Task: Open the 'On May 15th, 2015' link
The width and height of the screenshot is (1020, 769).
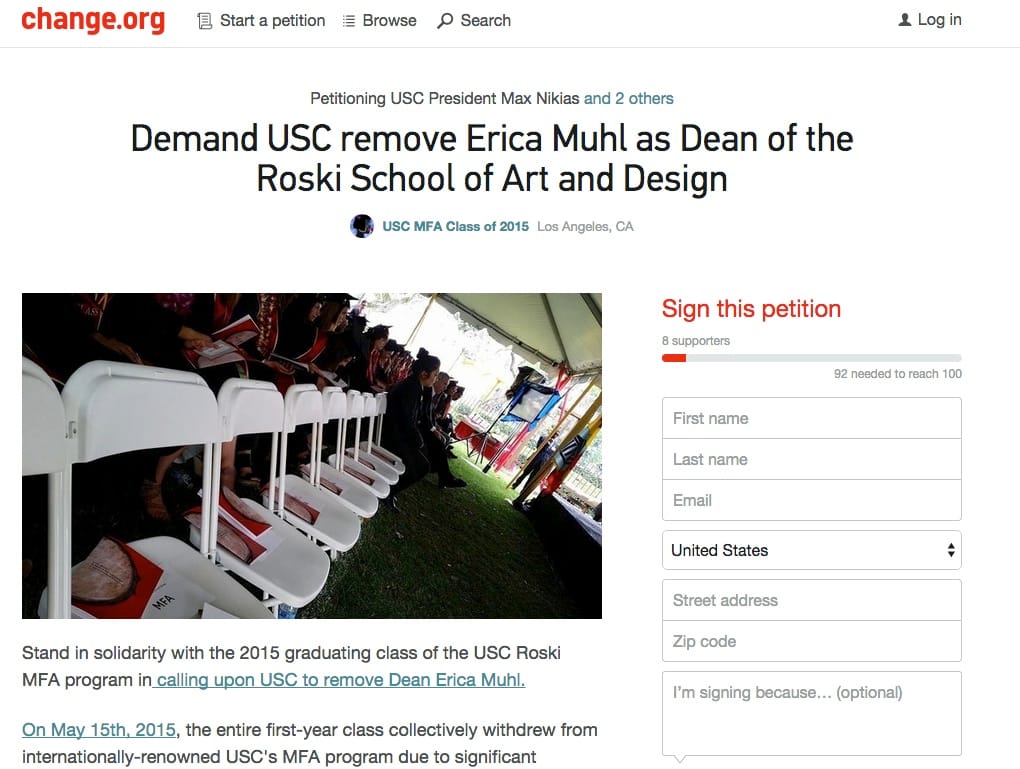Action: [98, 730]
